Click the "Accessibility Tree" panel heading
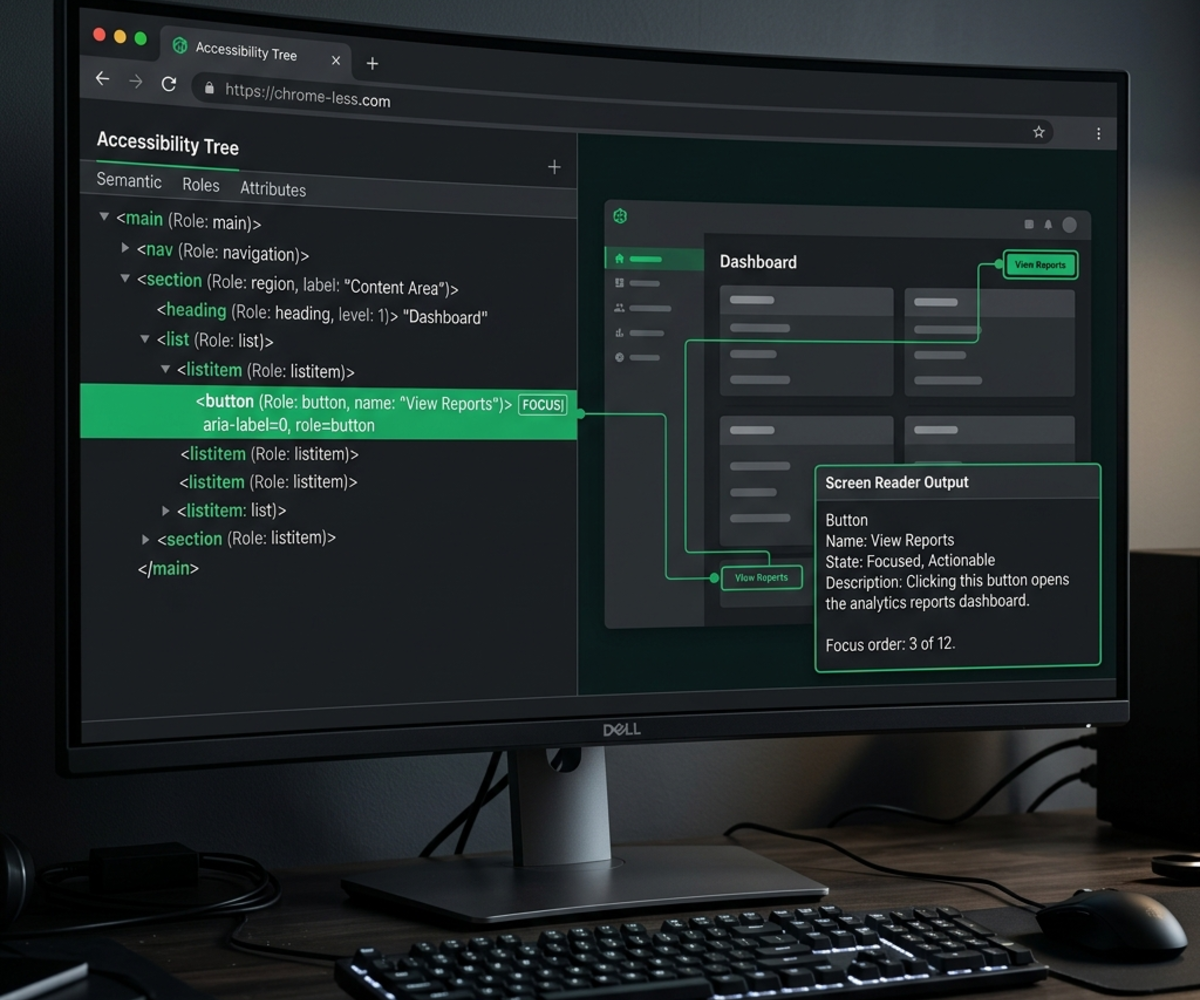 pos(167,144)
